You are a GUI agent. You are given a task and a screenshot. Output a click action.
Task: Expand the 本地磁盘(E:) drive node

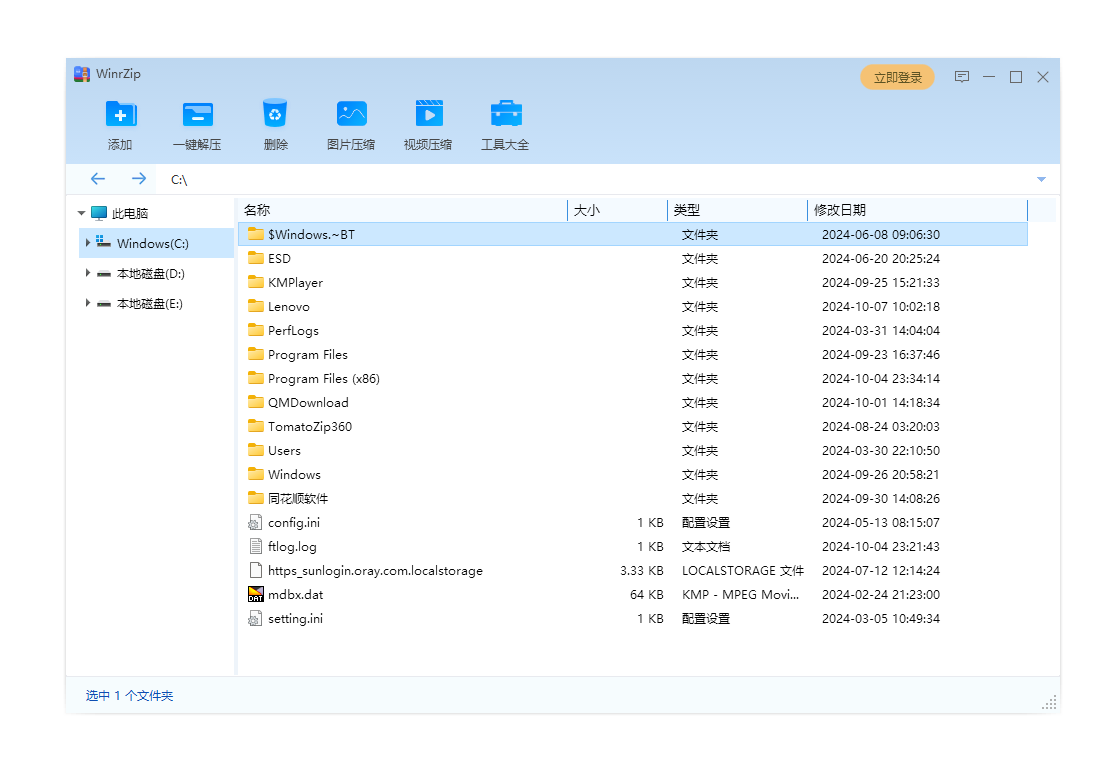pyautogui.click(x=88, y=303)
